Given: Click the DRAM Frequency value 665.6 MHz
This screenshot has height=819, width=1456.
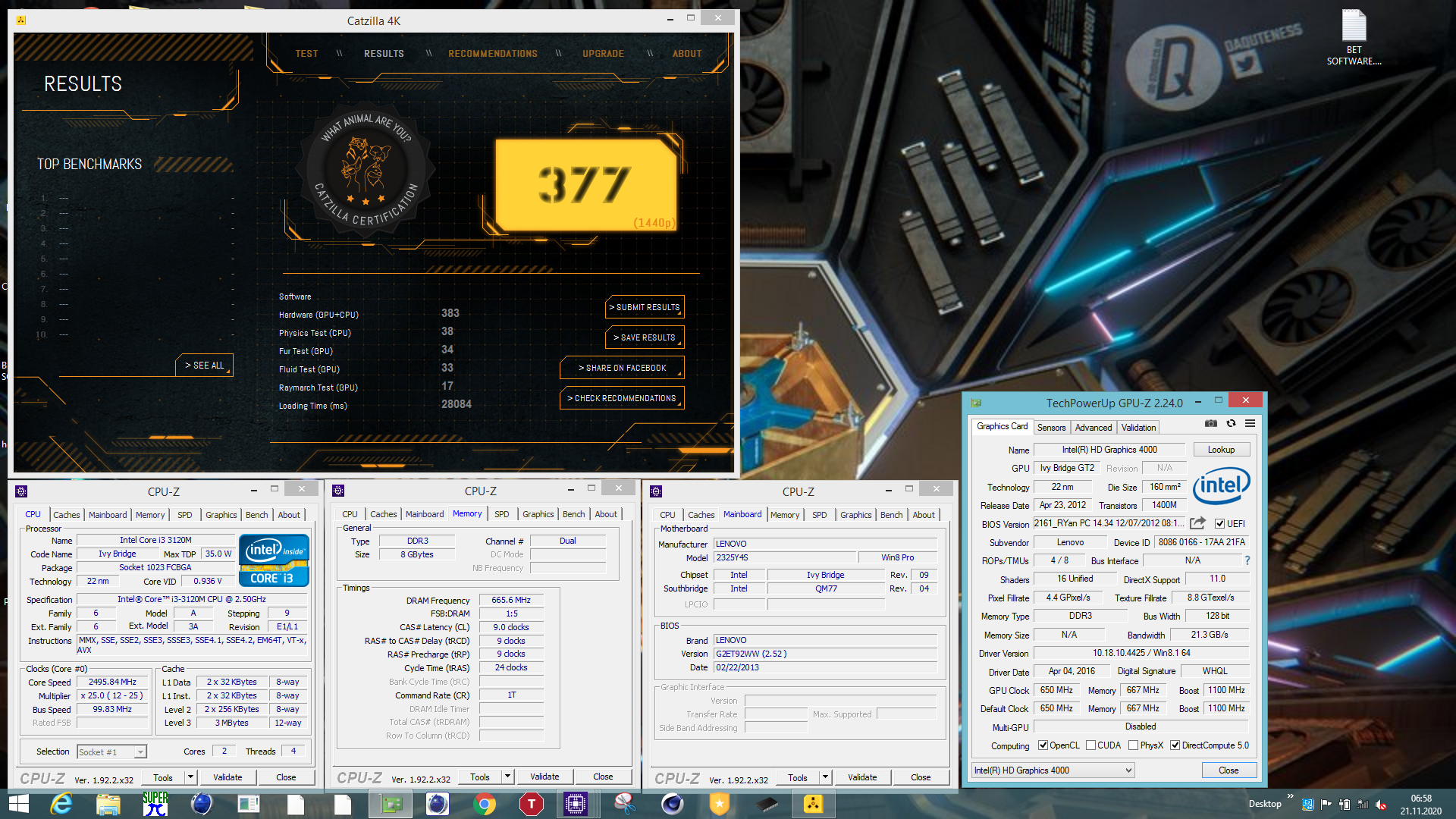Looking at the screenshot, I should pos(511,600).
